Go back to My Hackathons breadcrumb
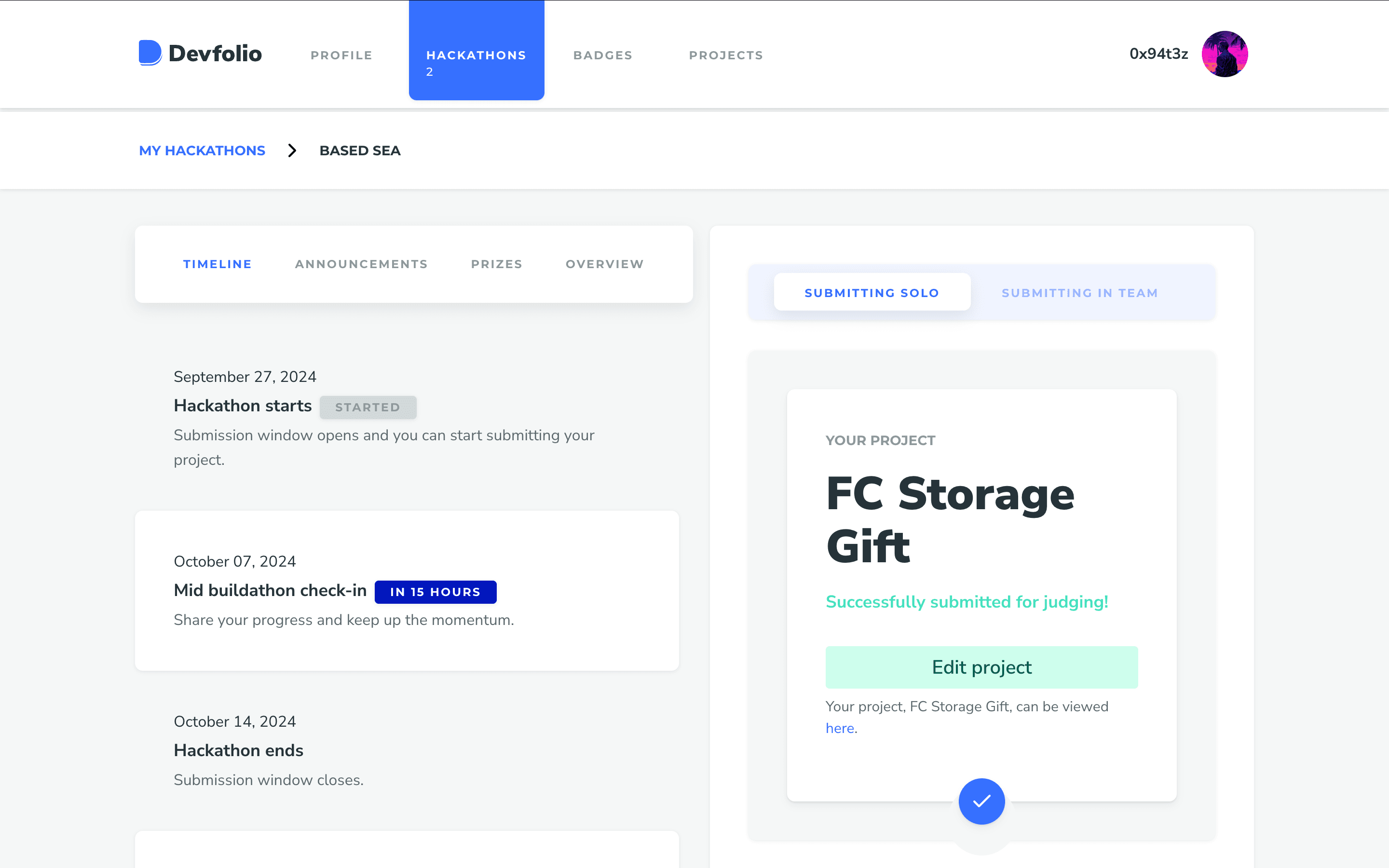Image resolution: width=1389 pixels, height=868 pixels. pyautogui.click(x=202, y=150)
